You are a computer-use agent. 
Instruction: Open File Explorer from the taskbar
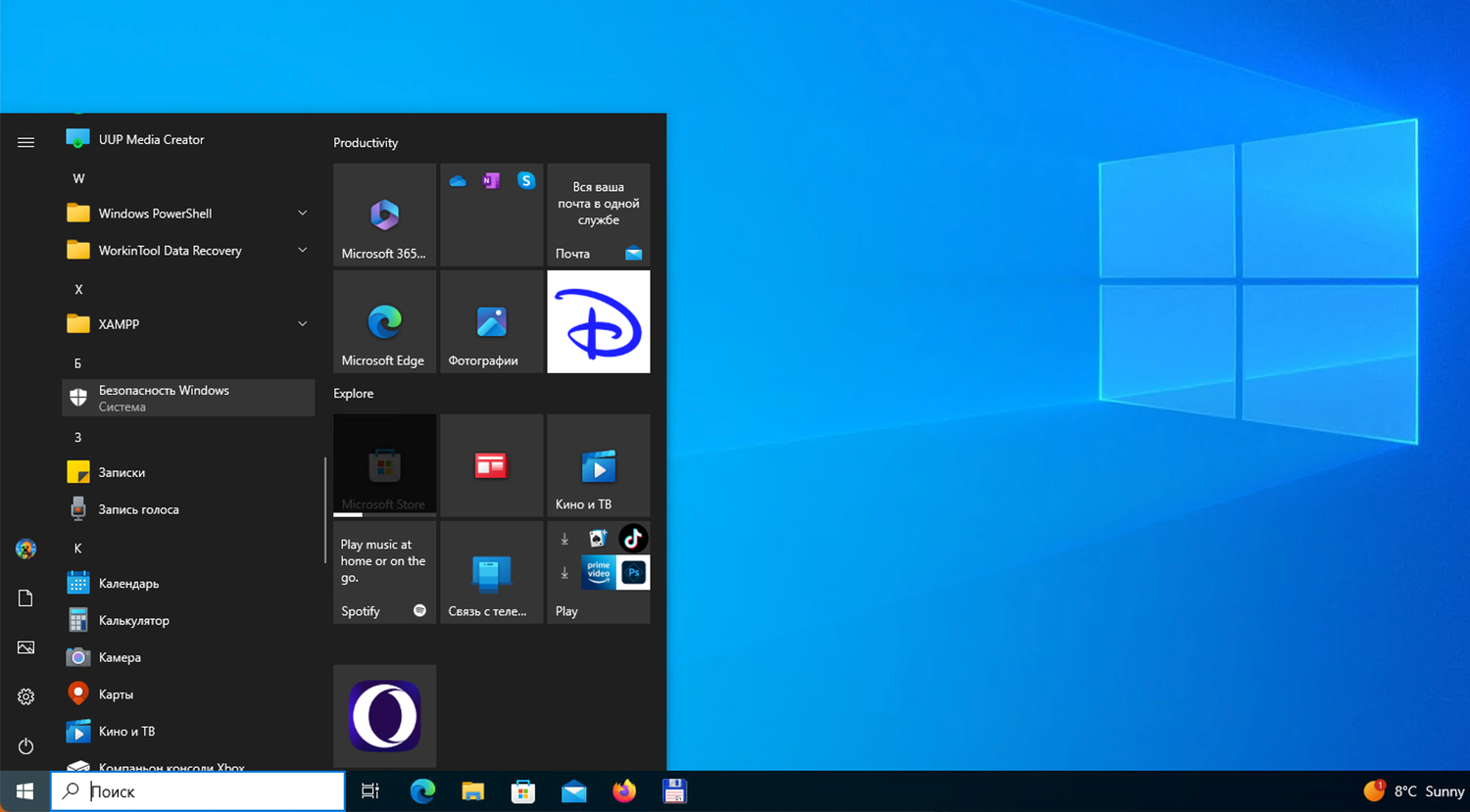[473, 791]
